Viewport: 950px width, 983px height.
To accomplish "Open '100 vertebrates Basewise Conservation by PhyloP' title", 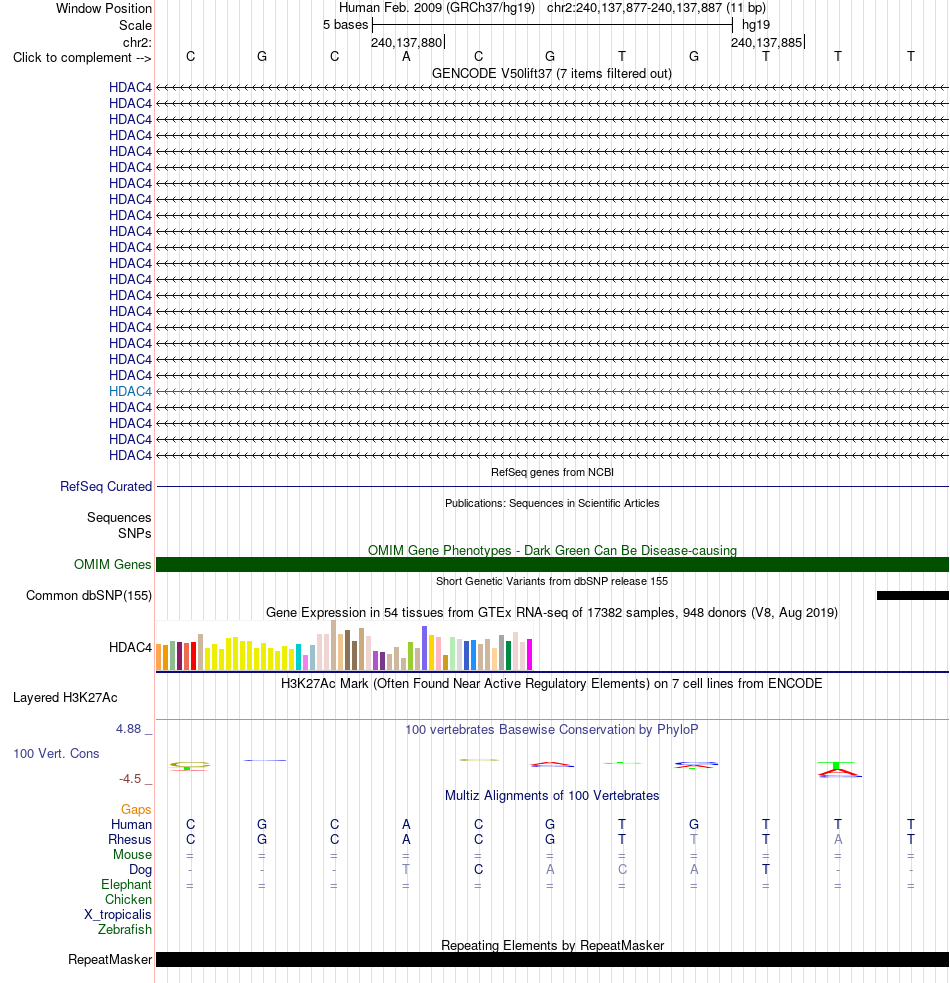I will 552,730.
